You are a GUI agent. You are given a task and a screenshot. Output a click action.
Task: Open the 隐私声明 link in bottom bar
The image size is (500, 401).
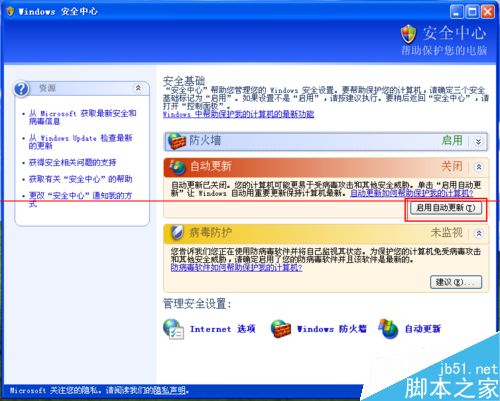[169, 390]
